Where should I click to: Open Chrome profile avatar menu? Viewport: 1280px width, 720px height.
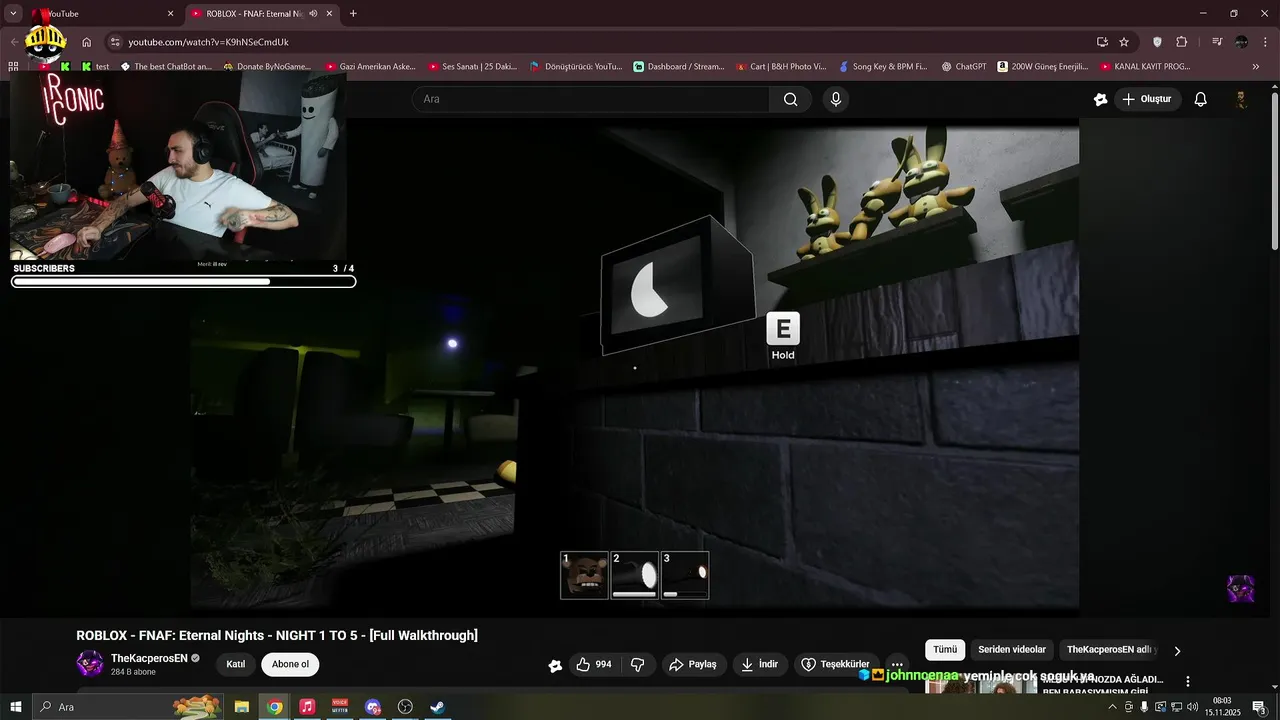pos(1241,42)
